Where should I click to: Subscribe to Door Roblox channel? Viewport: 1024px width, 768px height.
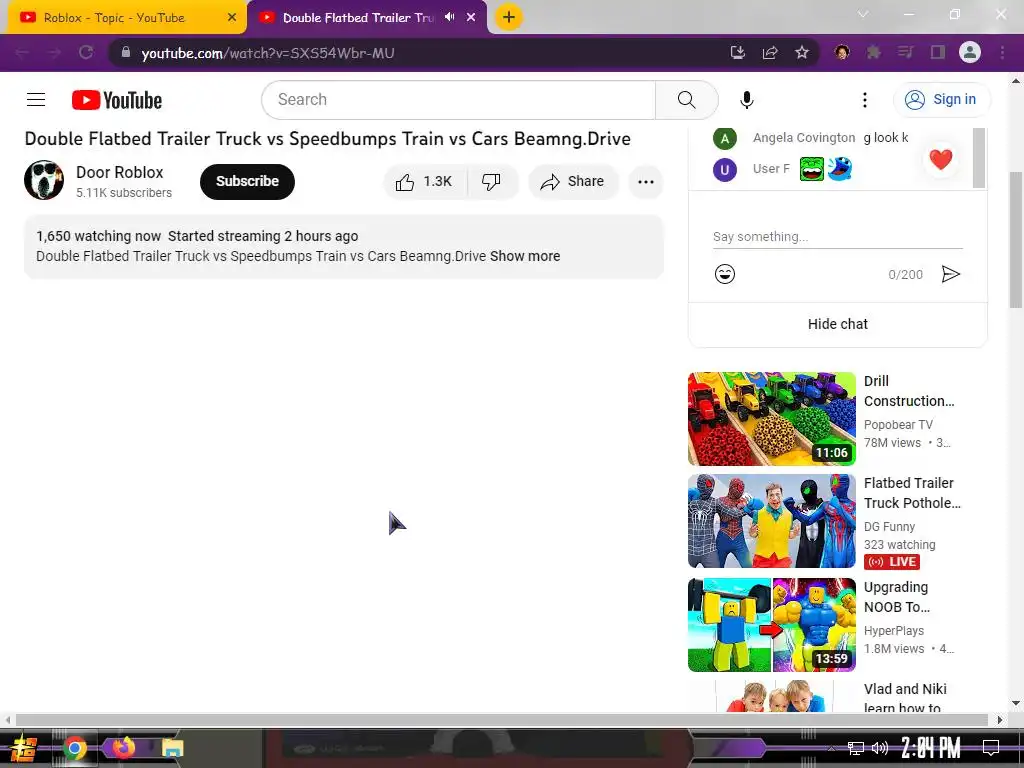pos(247,182)
